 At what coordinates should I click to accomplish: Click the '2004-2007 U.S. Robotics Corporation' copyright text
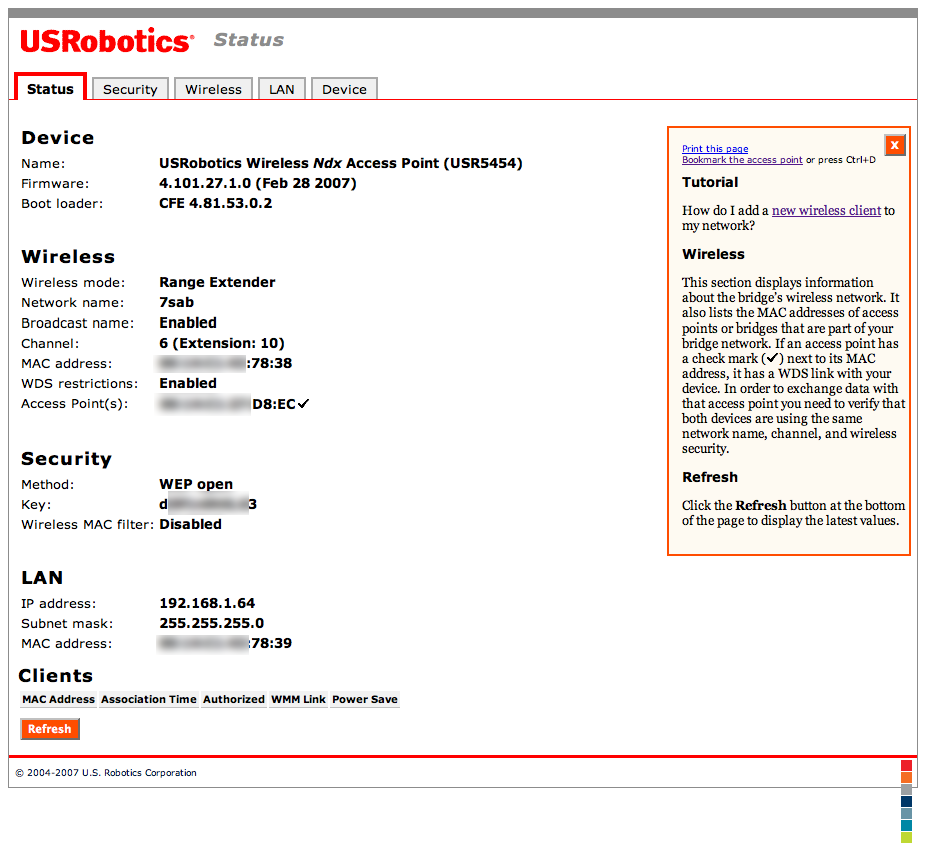tap(112, 772)
